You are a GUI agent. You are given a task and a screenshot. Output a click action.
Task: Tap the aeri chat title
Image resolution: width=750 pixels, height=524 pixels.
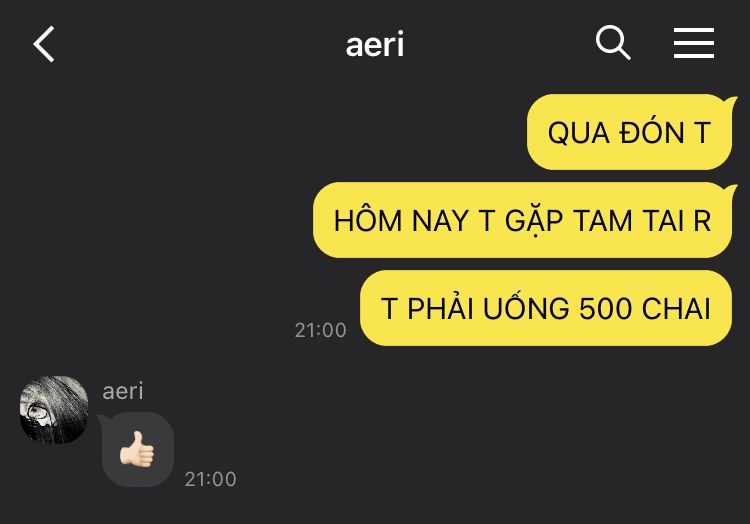click(x=375, y=44)
